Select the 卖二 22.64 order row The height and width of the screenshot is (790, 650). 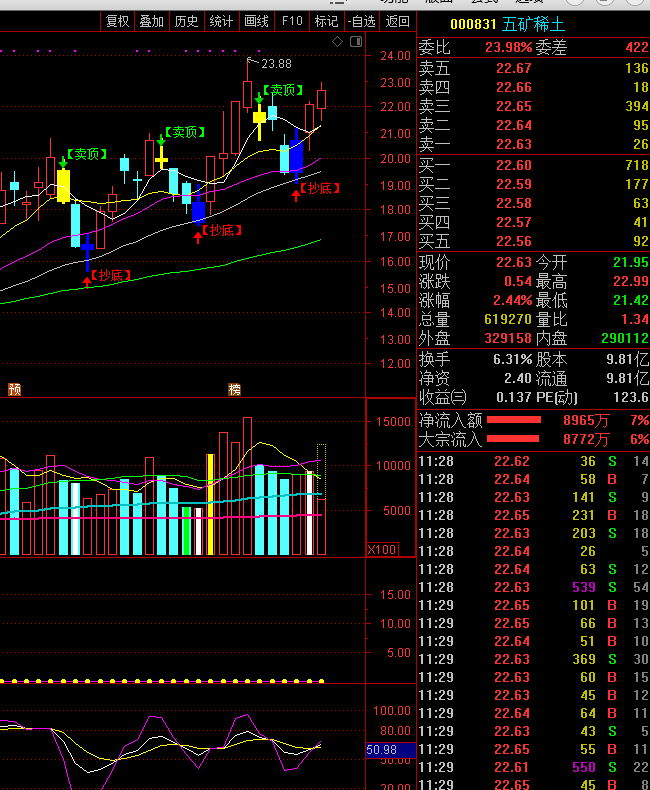pos(534,125)
